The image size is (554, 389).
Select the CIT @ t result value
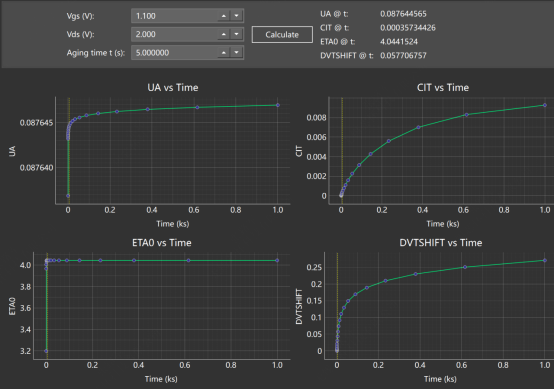click(x=408, y=28)
